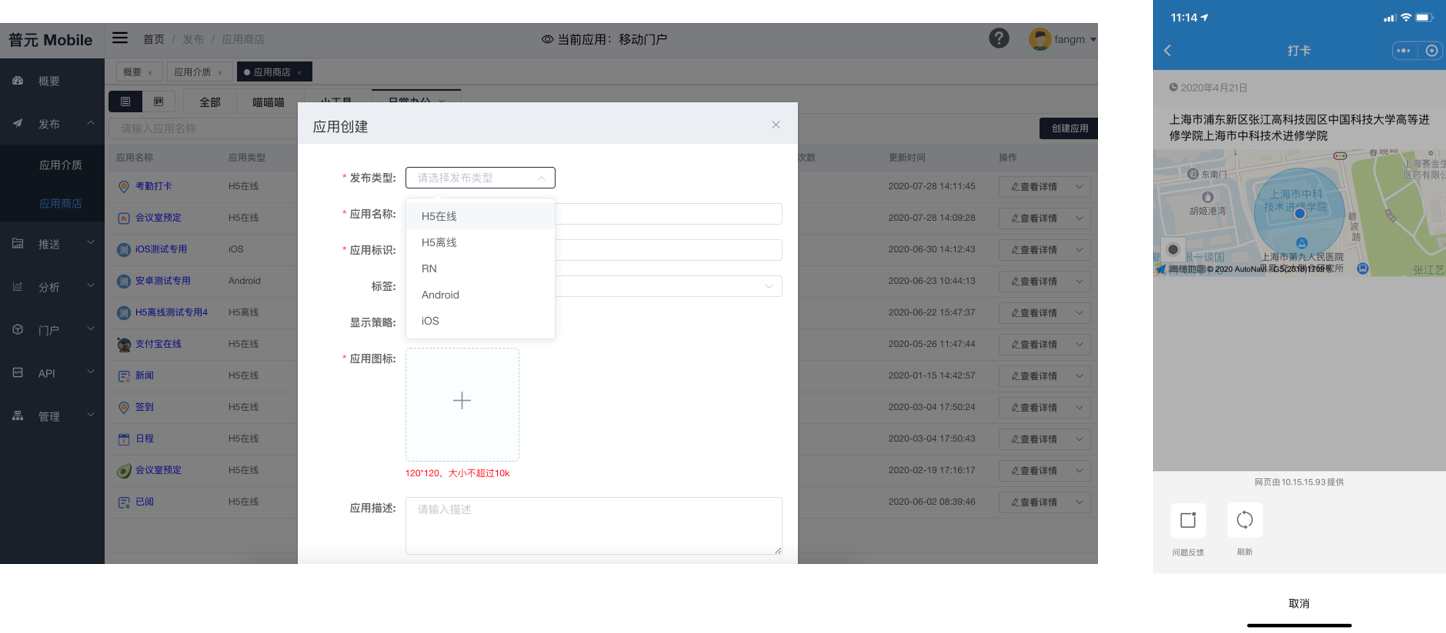The image size is (1446, 633).
Task: Tap the three-dots more icon in phone header
Action: pos(1404,51)
